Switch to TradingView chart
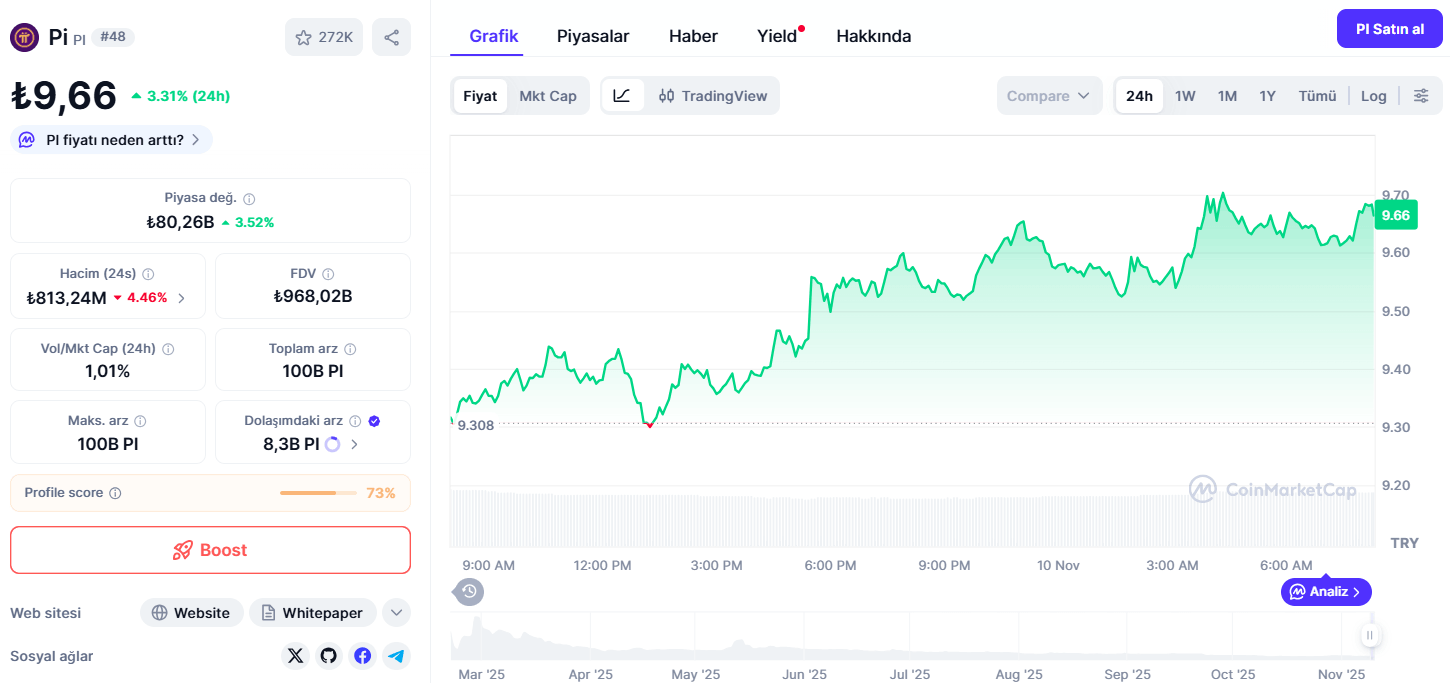 [x=713, y=96]
